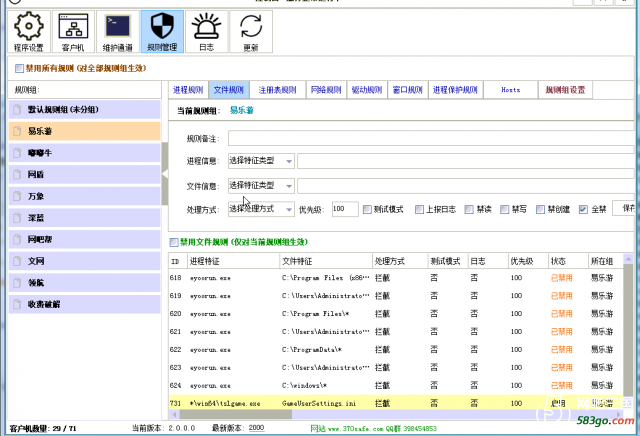
Task: Click the horizontal scrollbar left arrow
Action: point(174,414)
